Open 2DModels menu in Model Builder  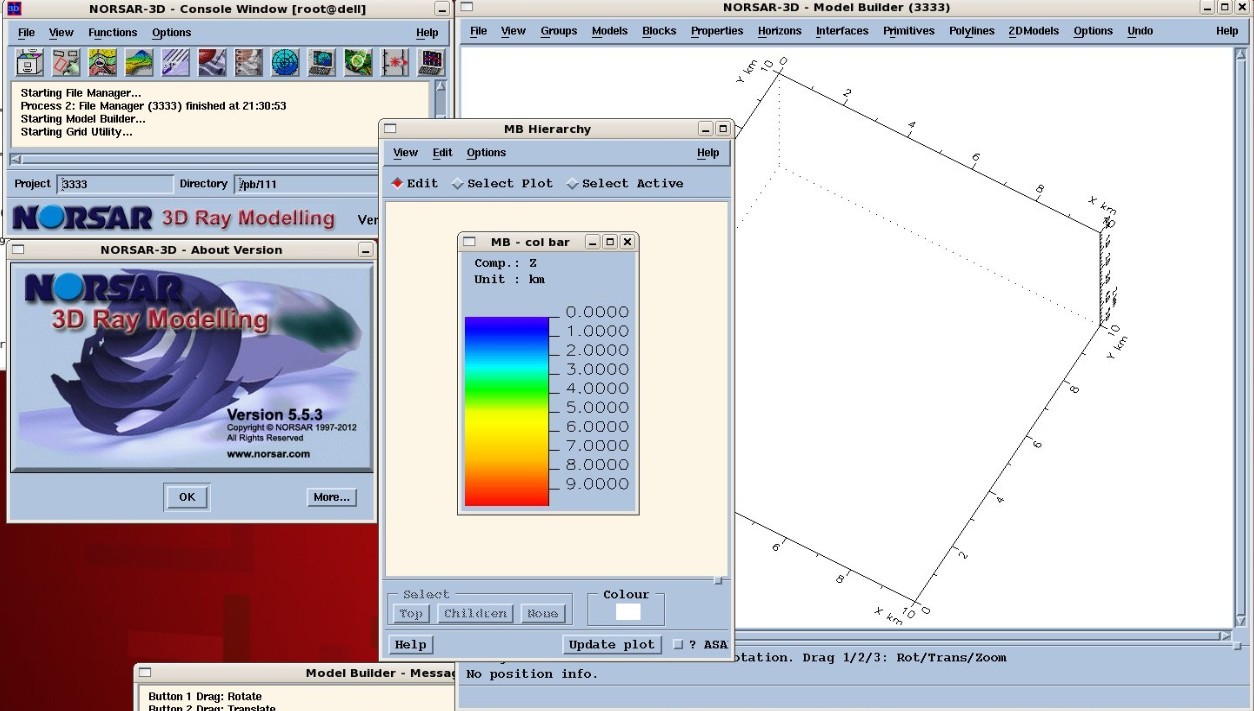tap(1033, 31)
